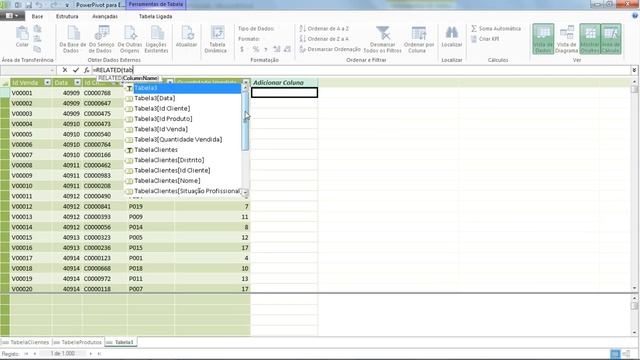The height and width of the screenshot is (360, 640).
Task: Switch to TabelaProdutos sheet tab
Action: pyautogui.click(x=78, y=342)
